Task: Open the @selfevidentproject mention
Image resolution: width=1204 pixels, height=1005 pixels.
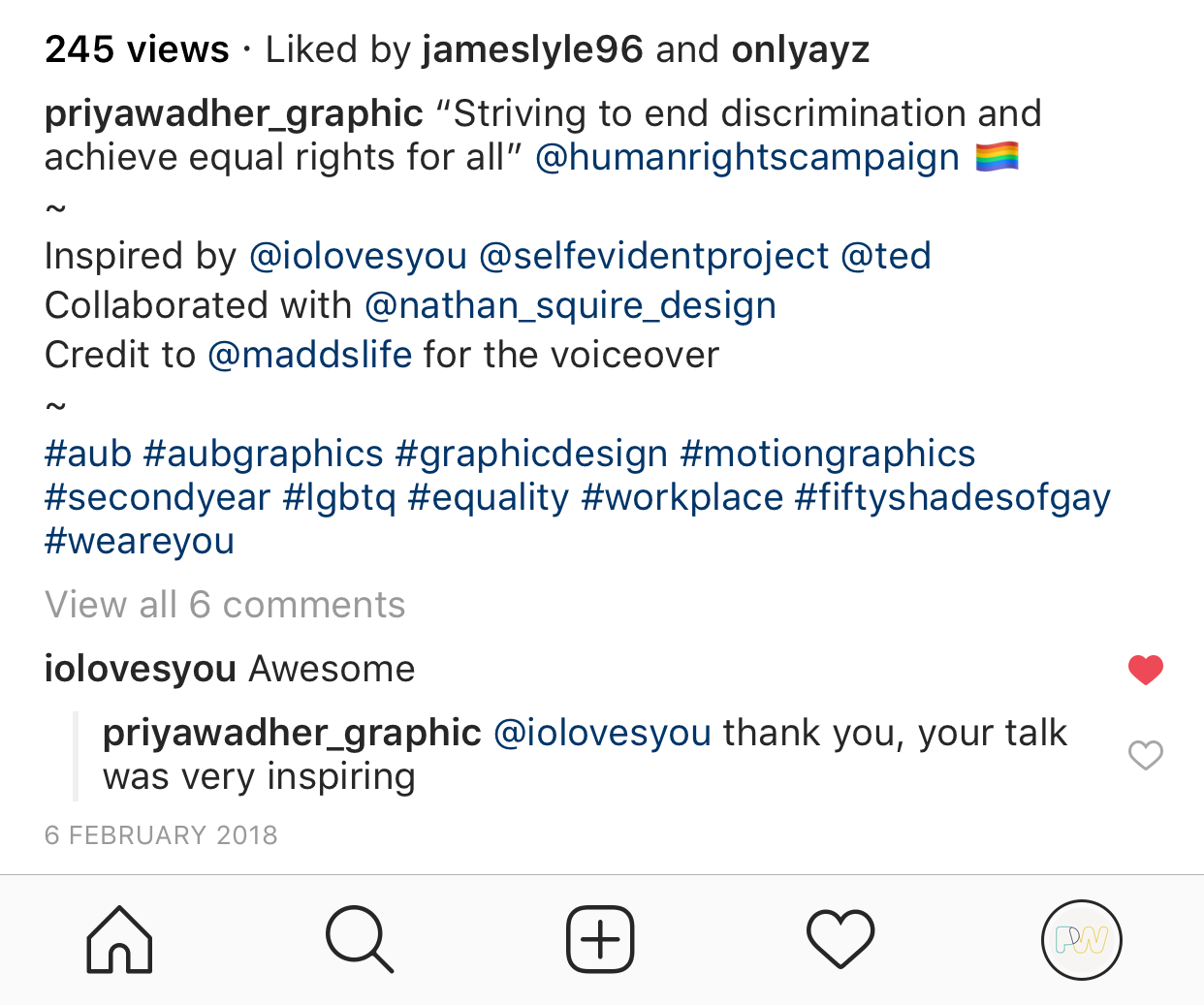Action: (x=653, y=256)
